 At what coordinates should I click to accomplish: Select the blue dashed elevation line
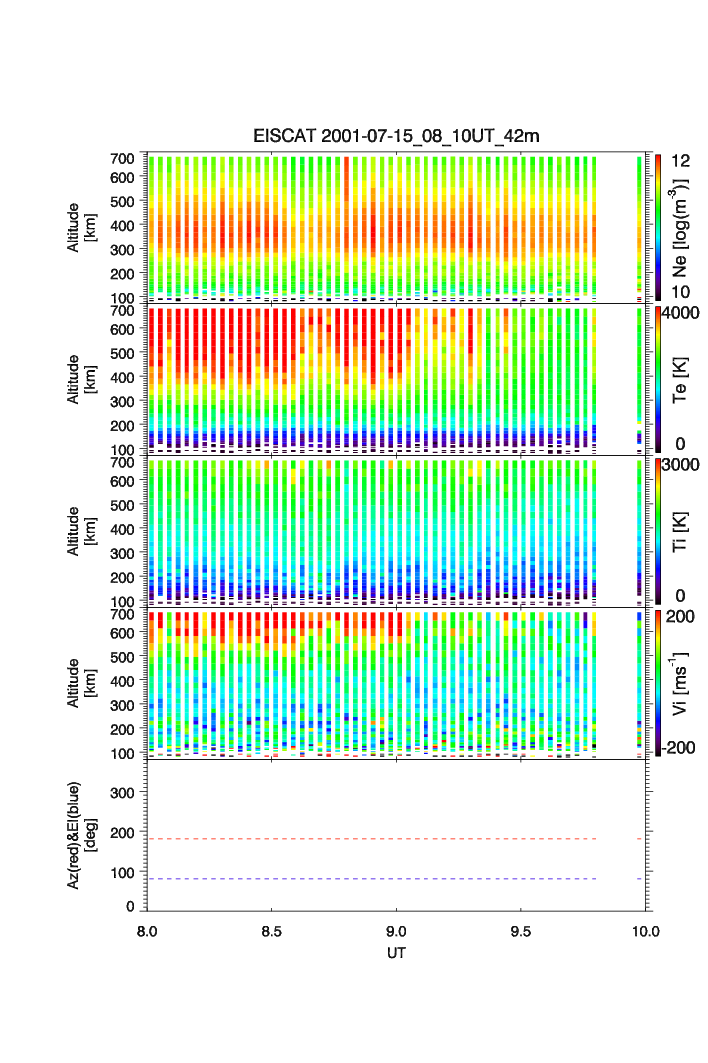[370, 879]
